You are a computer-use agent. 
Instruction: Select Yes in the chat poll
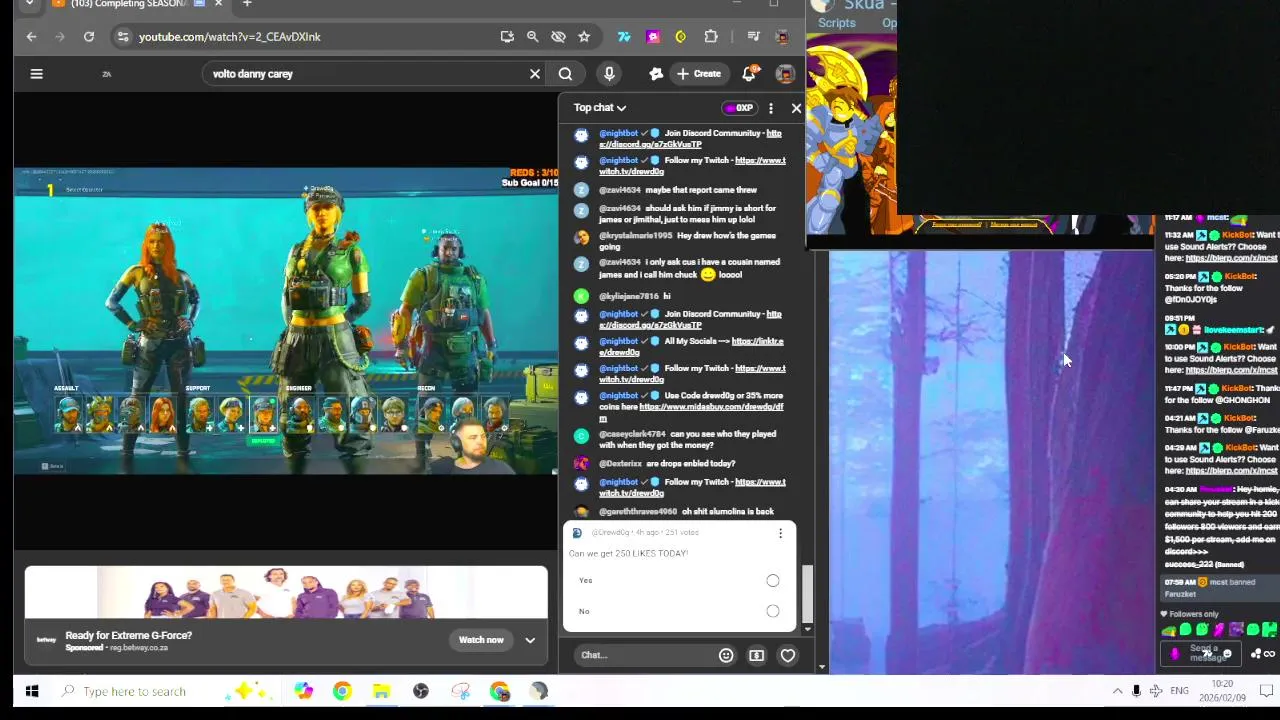[x=773, y=581]
